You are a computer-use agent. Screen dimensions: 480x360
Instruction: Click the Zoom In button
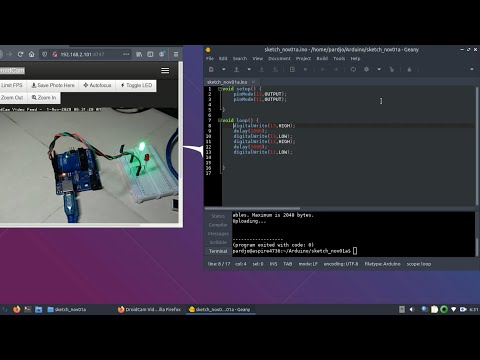coord(44,98)
